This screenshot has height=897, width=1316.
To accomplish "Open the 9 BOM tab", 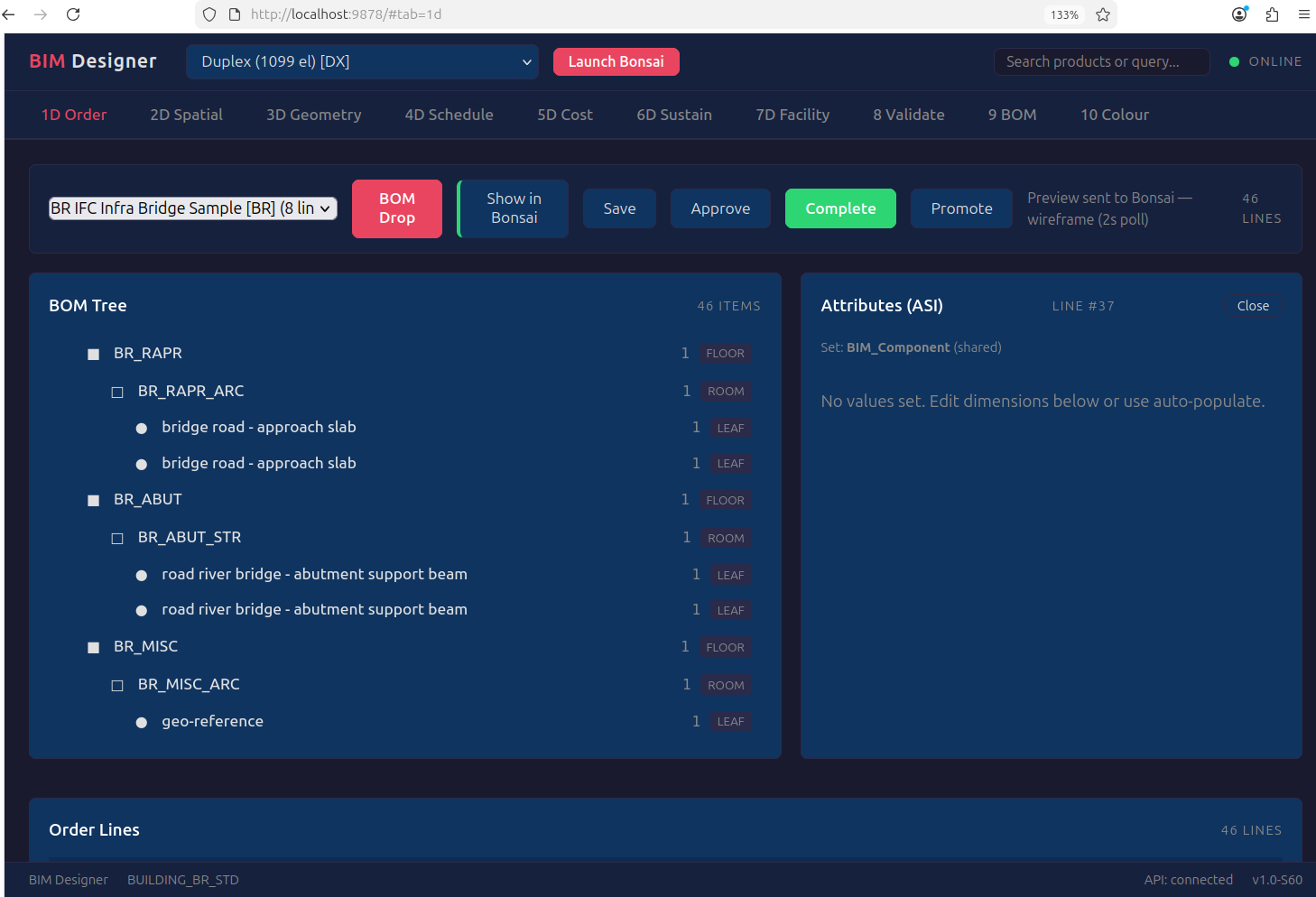I will pyautogui.click(x=1012, y=115).
